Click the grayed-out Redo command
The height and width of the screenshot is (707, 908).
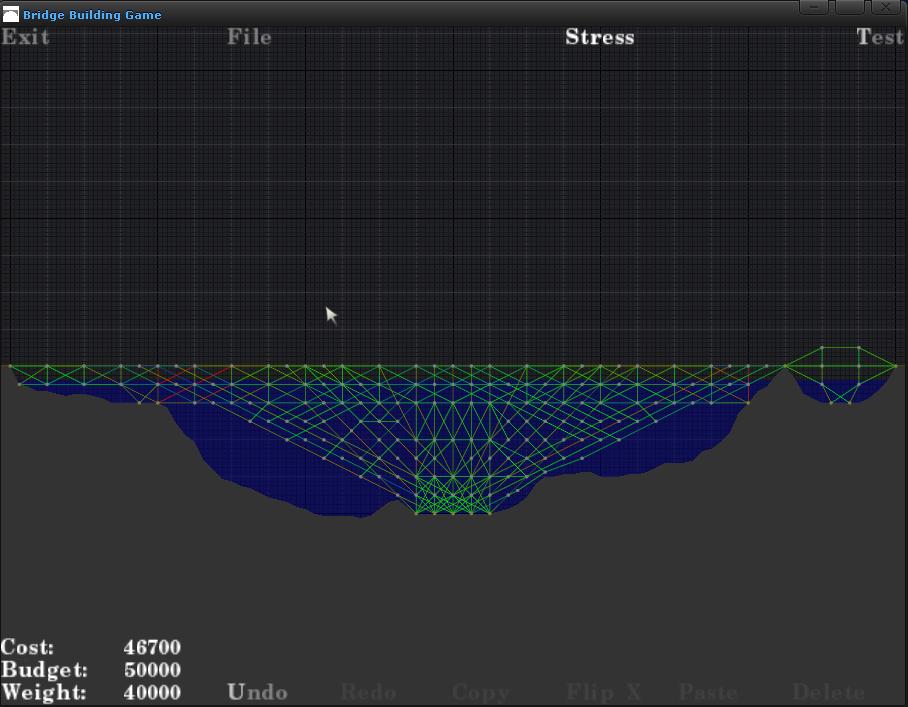click(369, 692)
